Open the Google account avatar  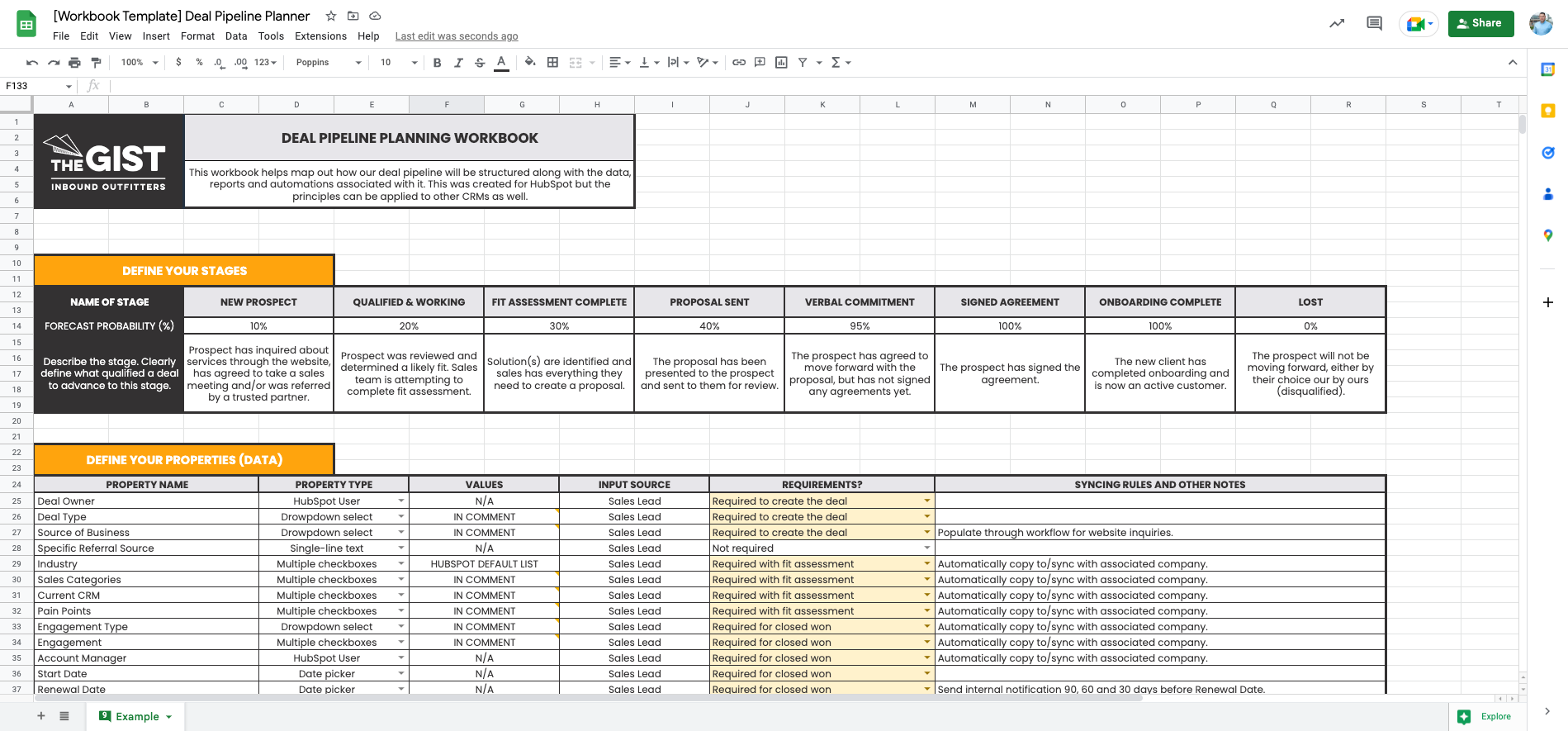click(x=1541, y=24)
